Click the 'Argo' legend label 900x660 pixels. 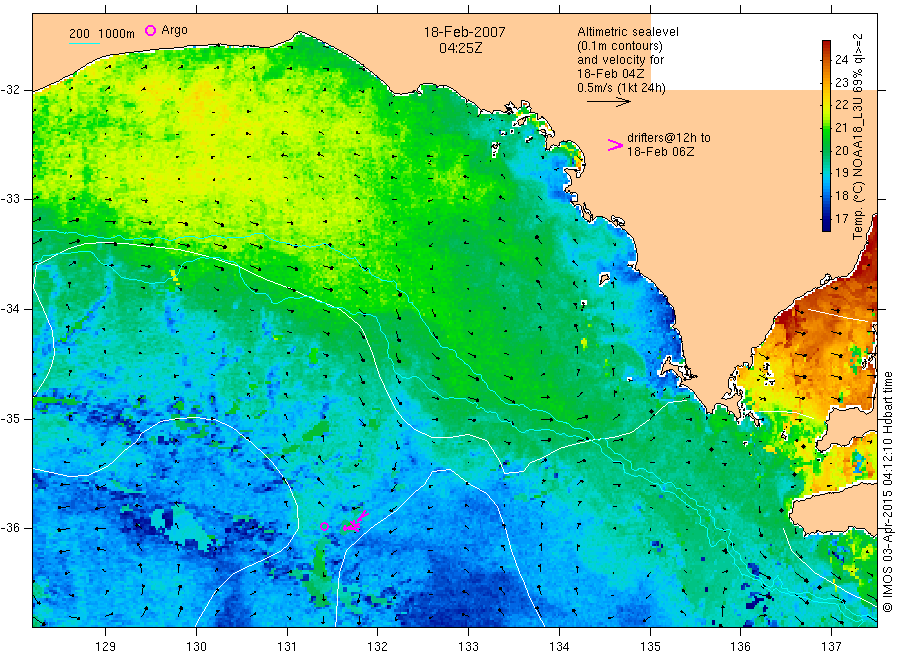coord(174,30)
